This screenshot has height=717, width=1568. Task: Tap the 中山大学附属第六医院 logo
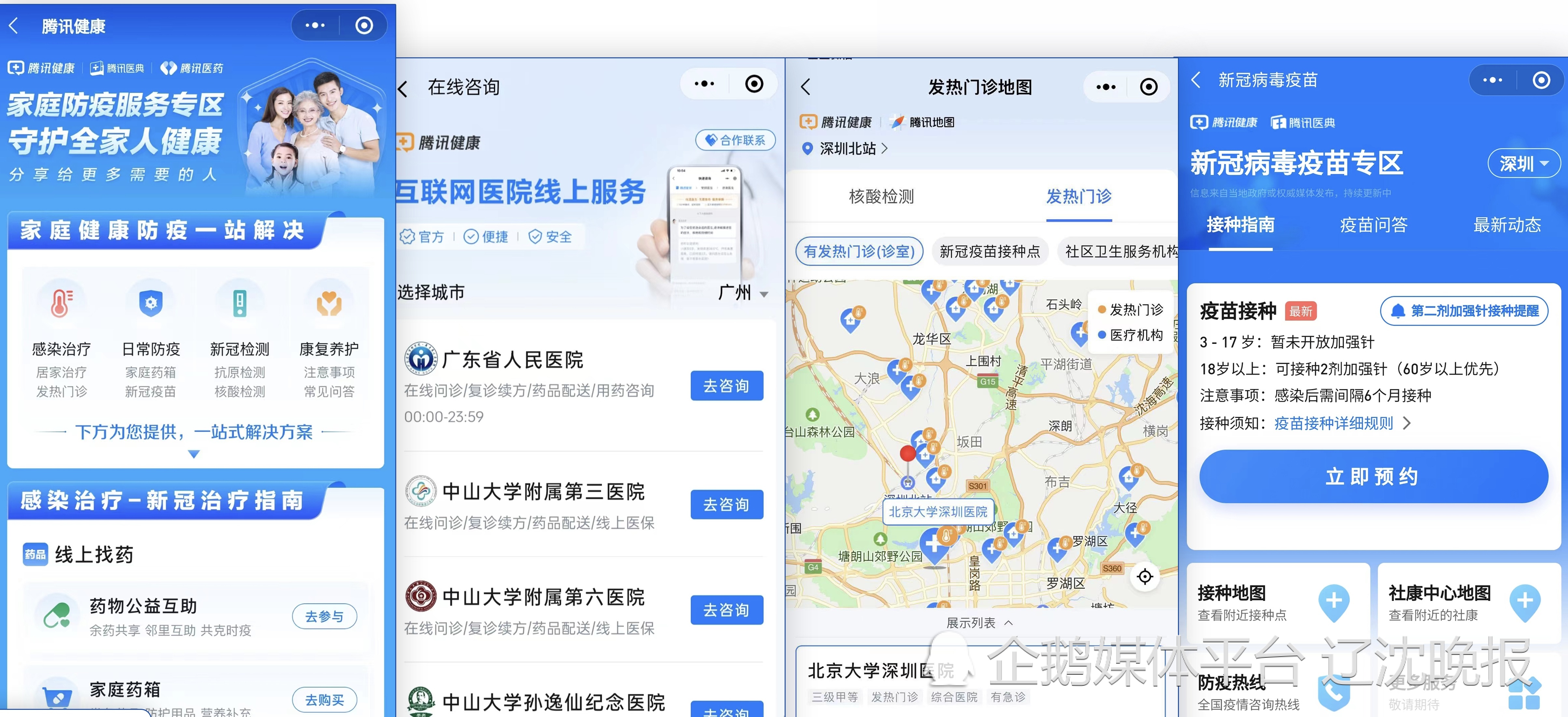pos(421,597)
